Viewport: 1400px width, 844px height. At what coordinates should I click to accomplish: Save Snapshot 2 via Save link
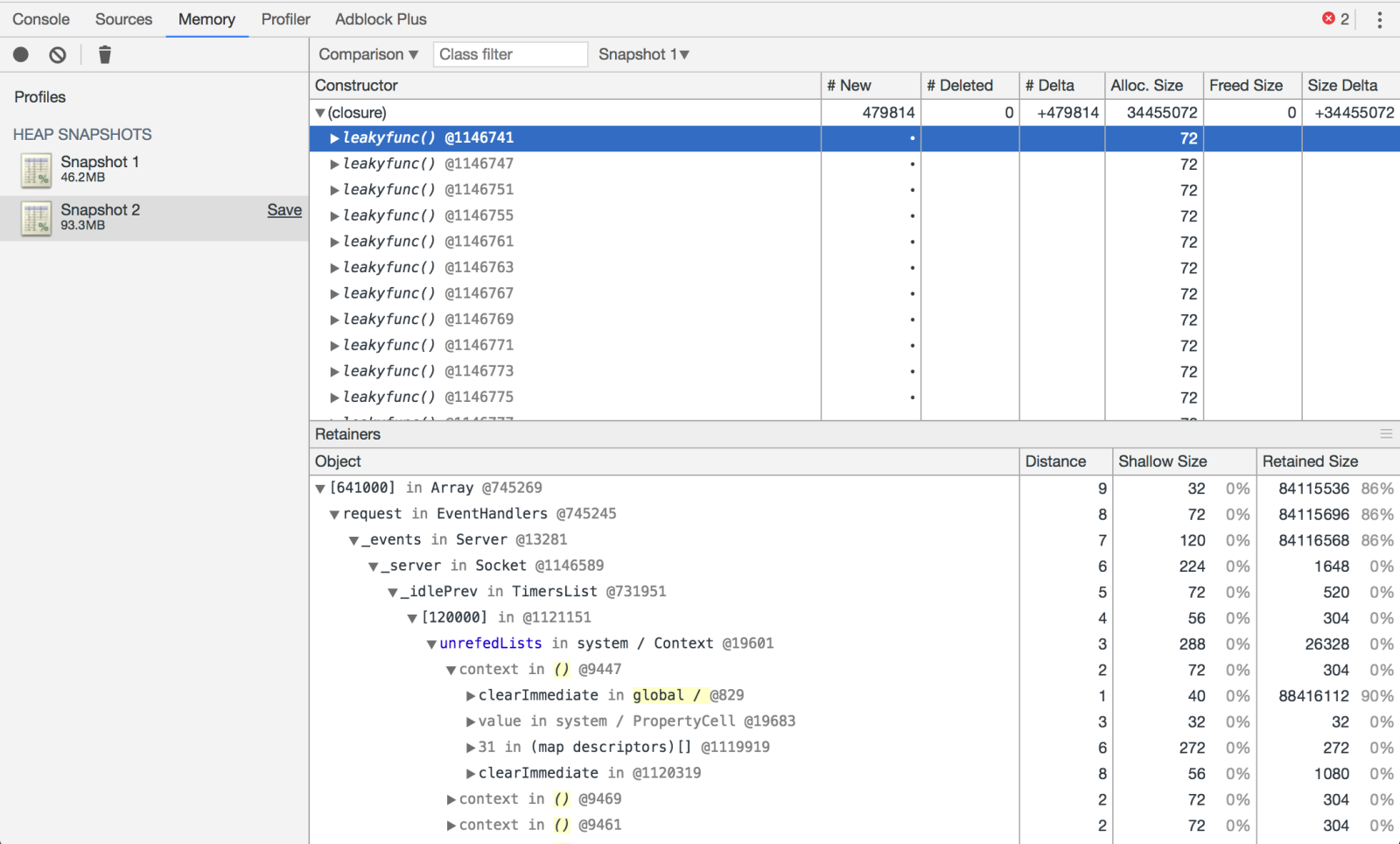point(284,210)
